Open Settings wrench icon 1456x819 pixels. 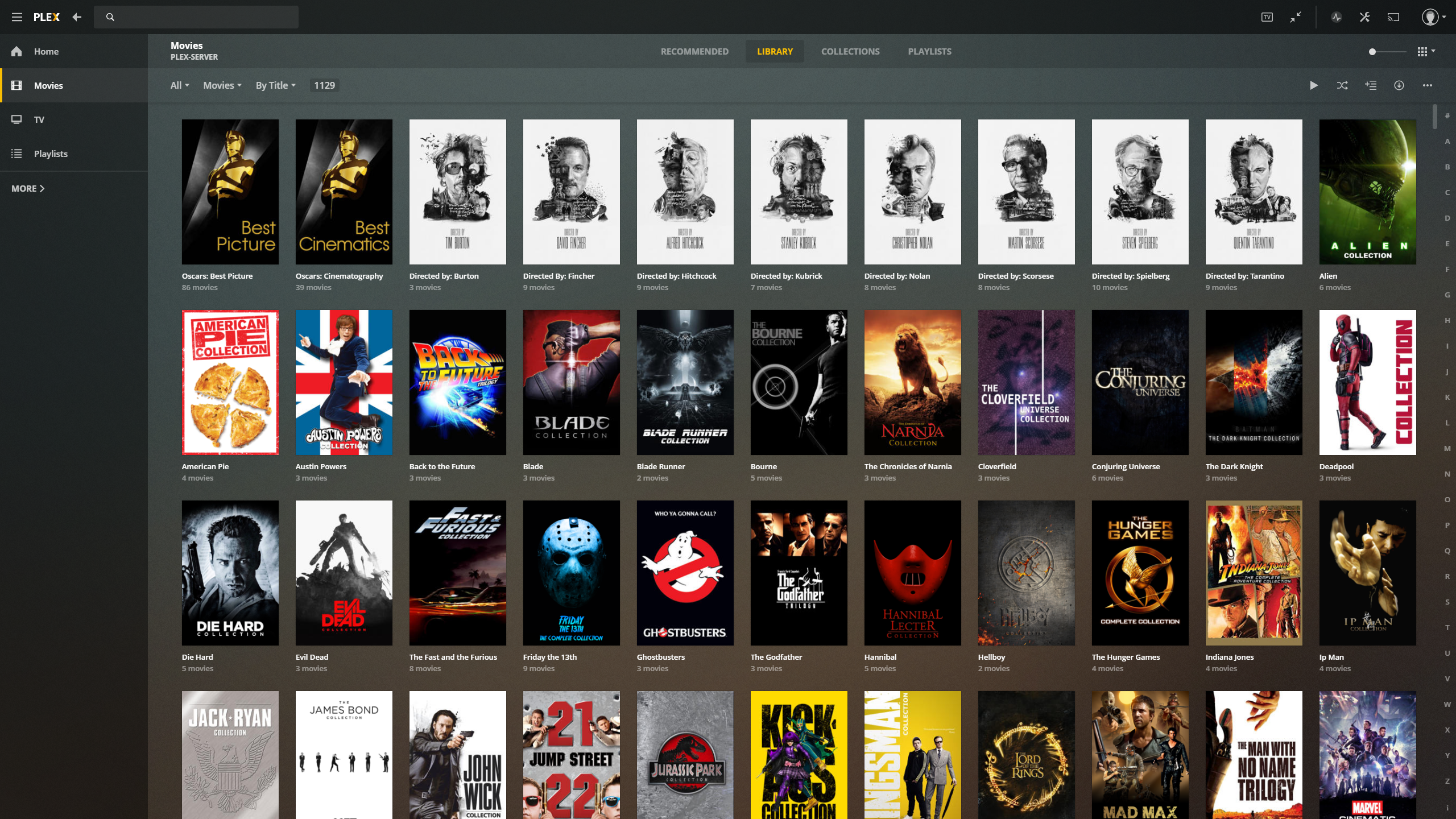[x=1365, y=17]
